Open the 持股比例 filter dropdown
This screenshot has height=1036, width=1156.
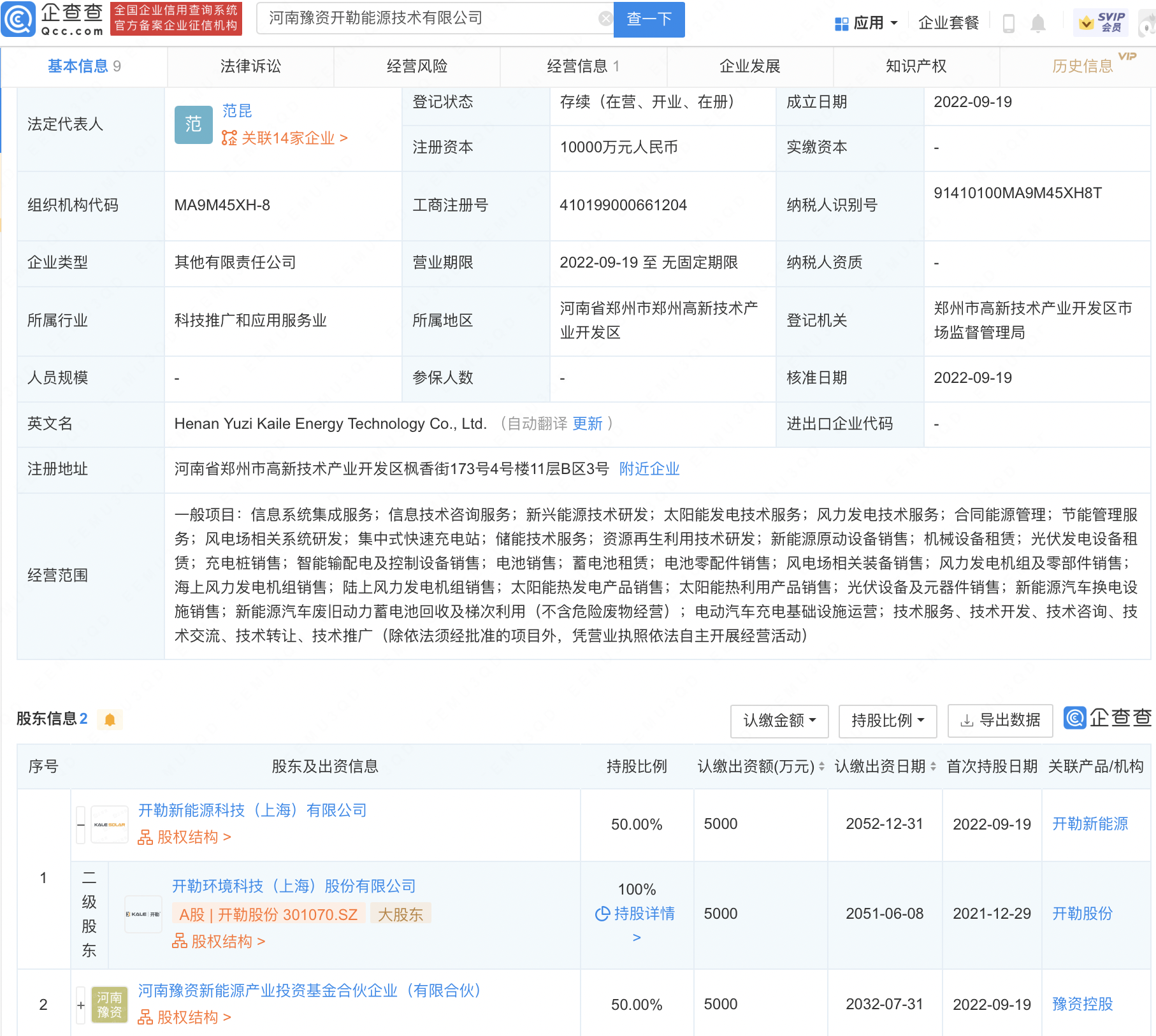pos(888,721)
